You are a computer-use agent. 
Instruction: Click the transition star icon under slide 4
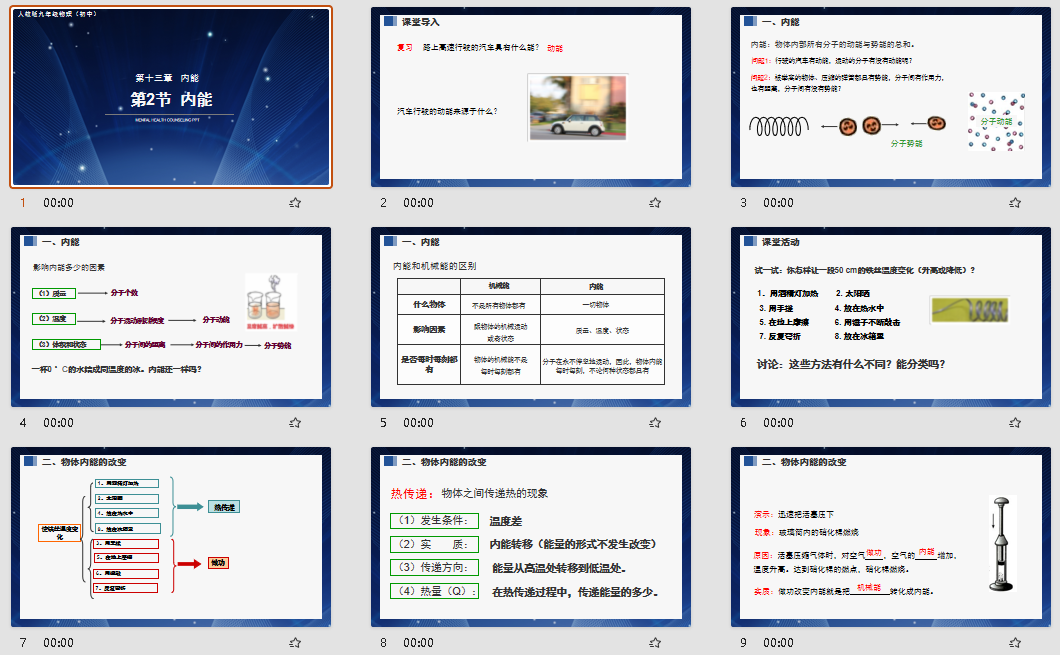click(x=295, y=423)
